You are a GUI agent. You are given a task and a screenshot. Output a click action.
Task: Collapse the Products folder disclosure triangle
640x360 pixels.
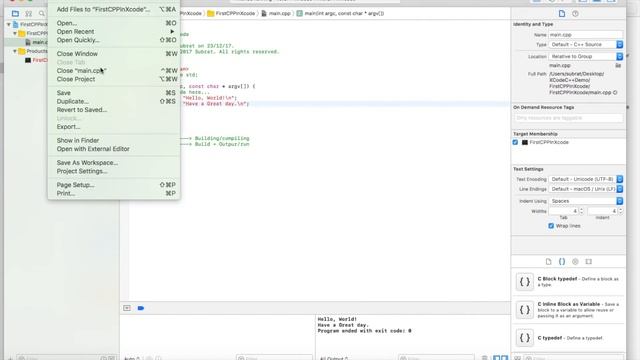pos(15,51)
